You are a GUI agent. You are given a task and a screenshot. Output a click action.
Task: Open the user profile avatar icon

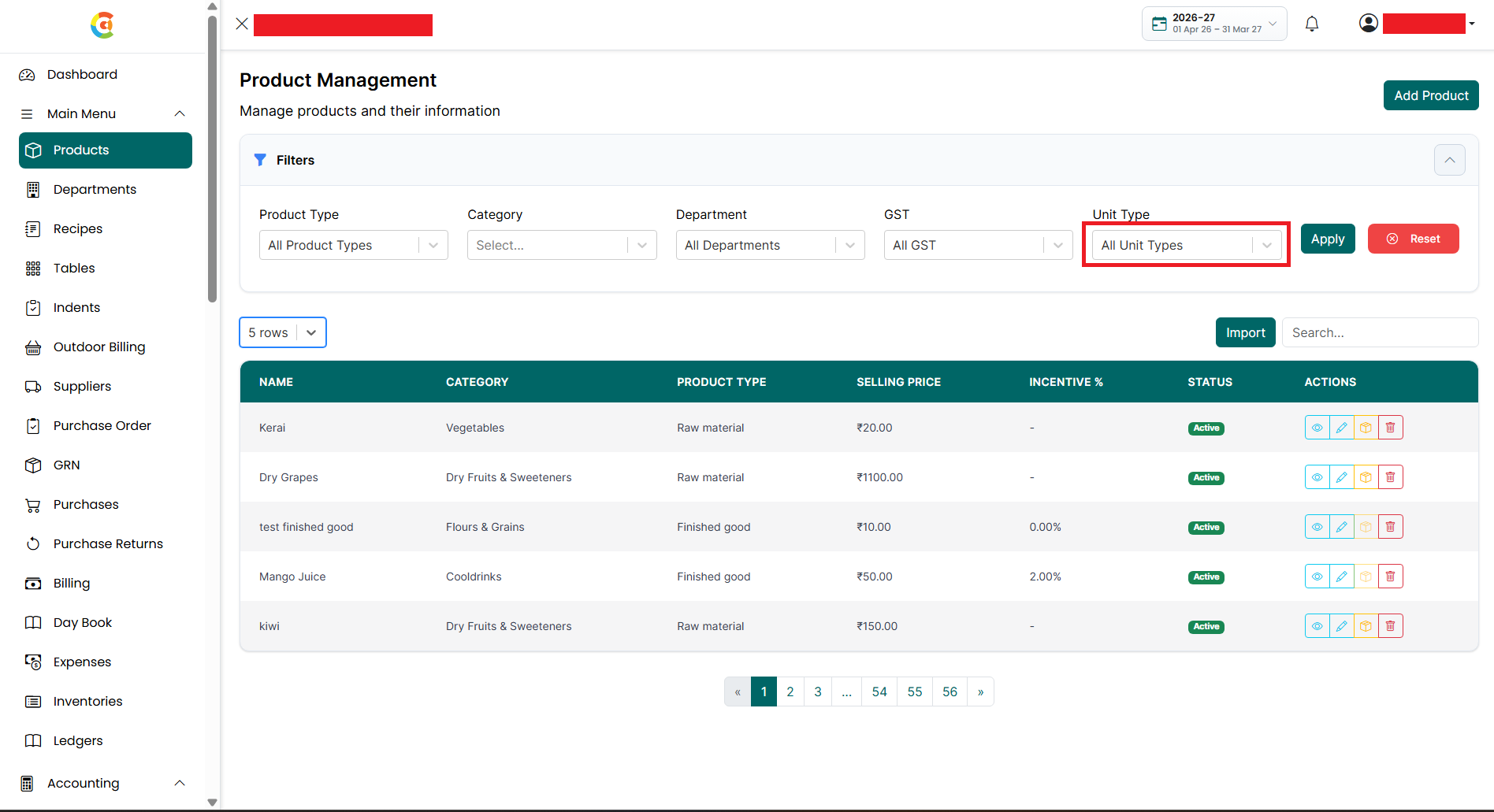pos(1369,24)
